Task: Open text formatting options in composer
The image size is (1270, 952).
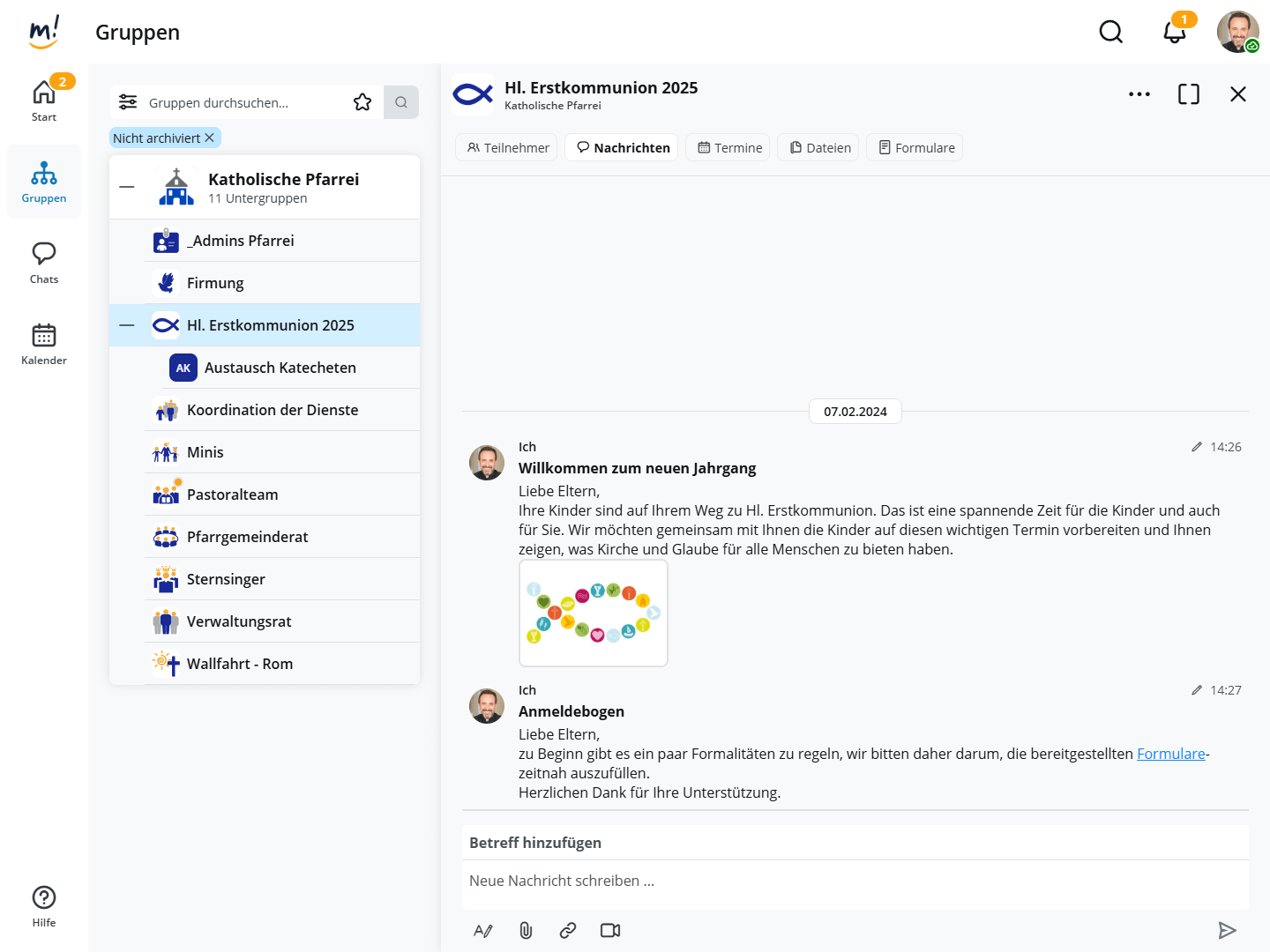Action: click(483, 930)
